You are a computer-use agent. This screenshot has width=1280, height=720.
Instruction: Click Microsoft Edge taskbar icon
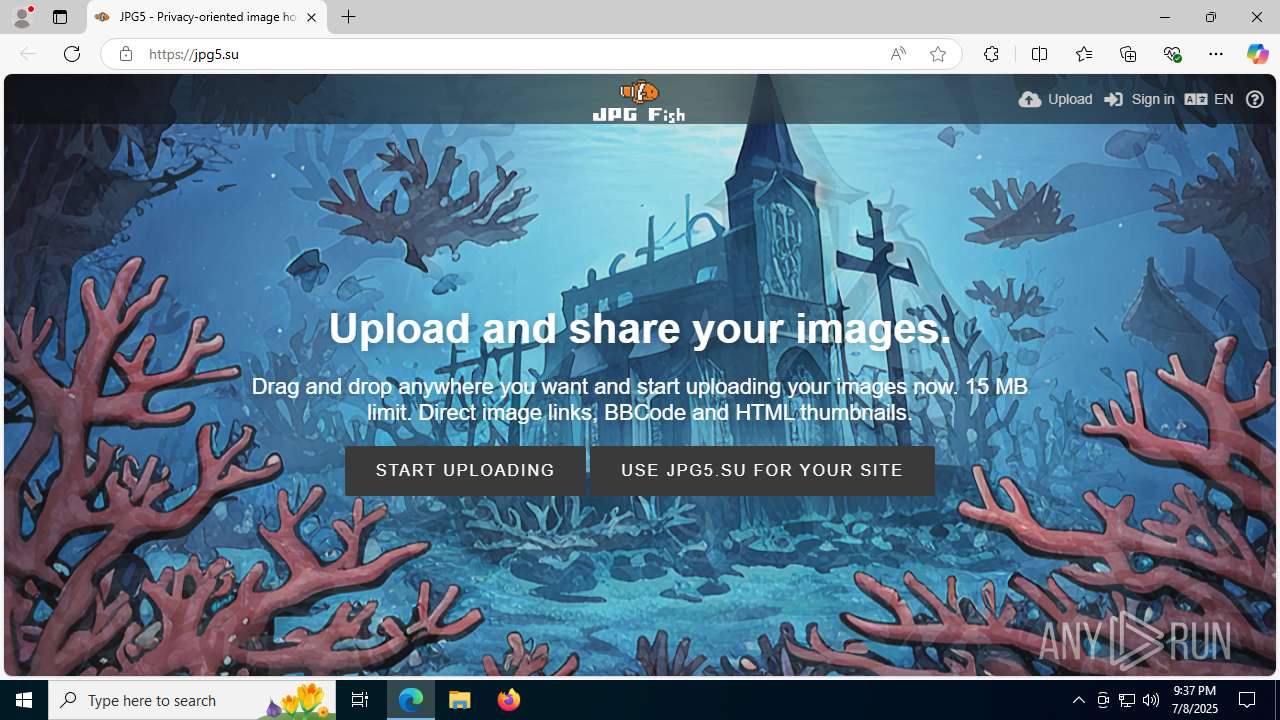(x=411, y=700)
